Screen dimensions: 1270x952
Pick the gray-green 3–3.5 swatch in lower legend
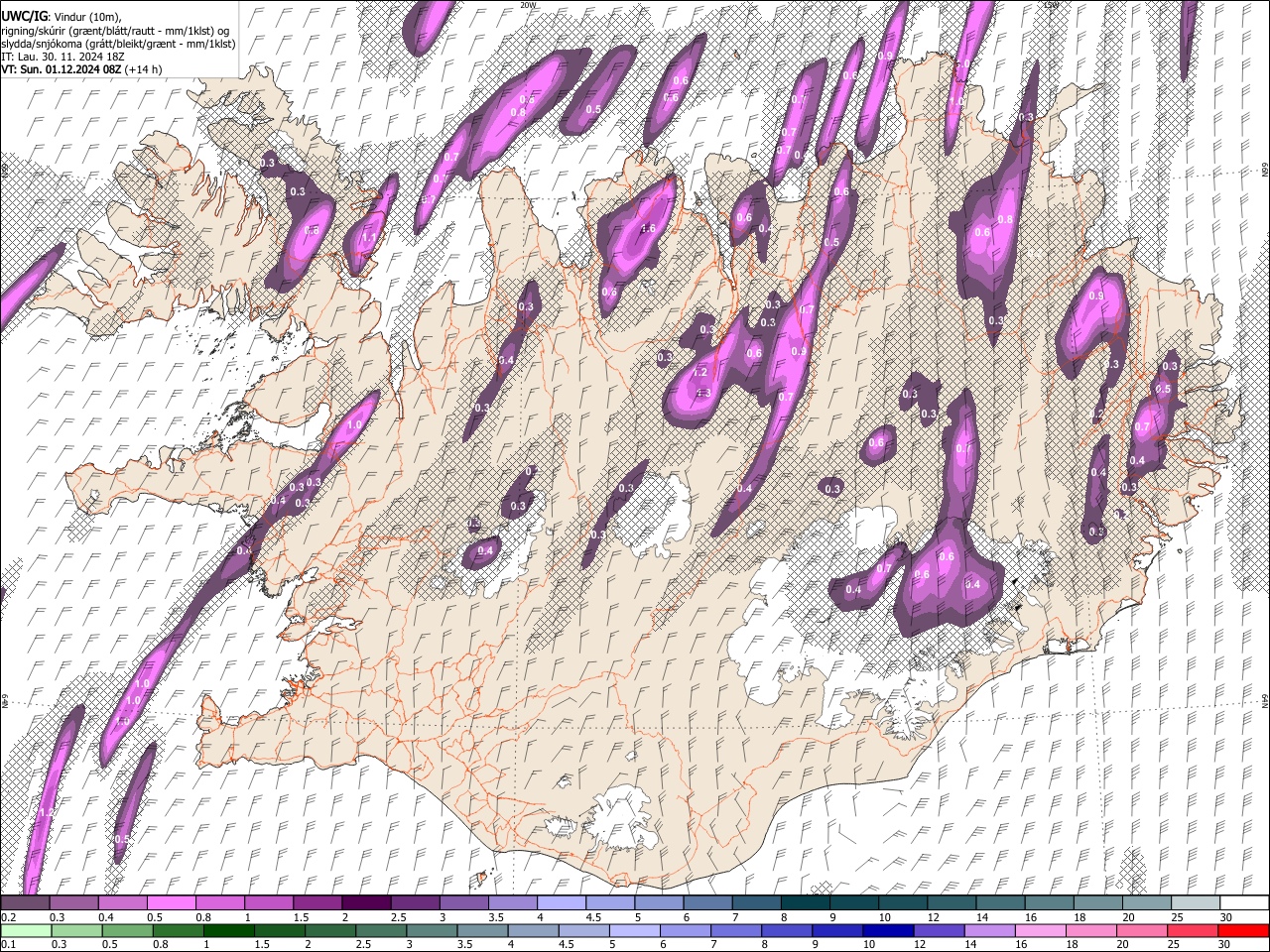(x=431, y=931)
